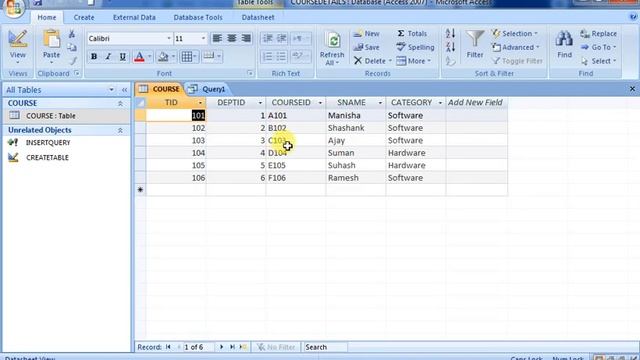The image size is (640, 360).
Task: Switch to the Create ribbon tab
Action: click(x=84, y=18)
